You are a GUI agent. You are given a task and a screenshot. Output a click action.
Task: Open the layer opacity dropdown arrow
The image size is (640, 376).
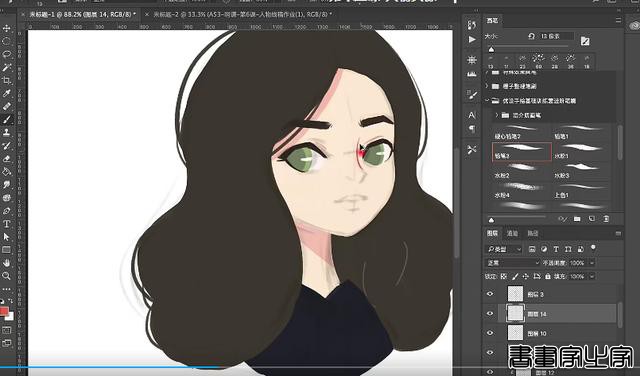(592, 263)
